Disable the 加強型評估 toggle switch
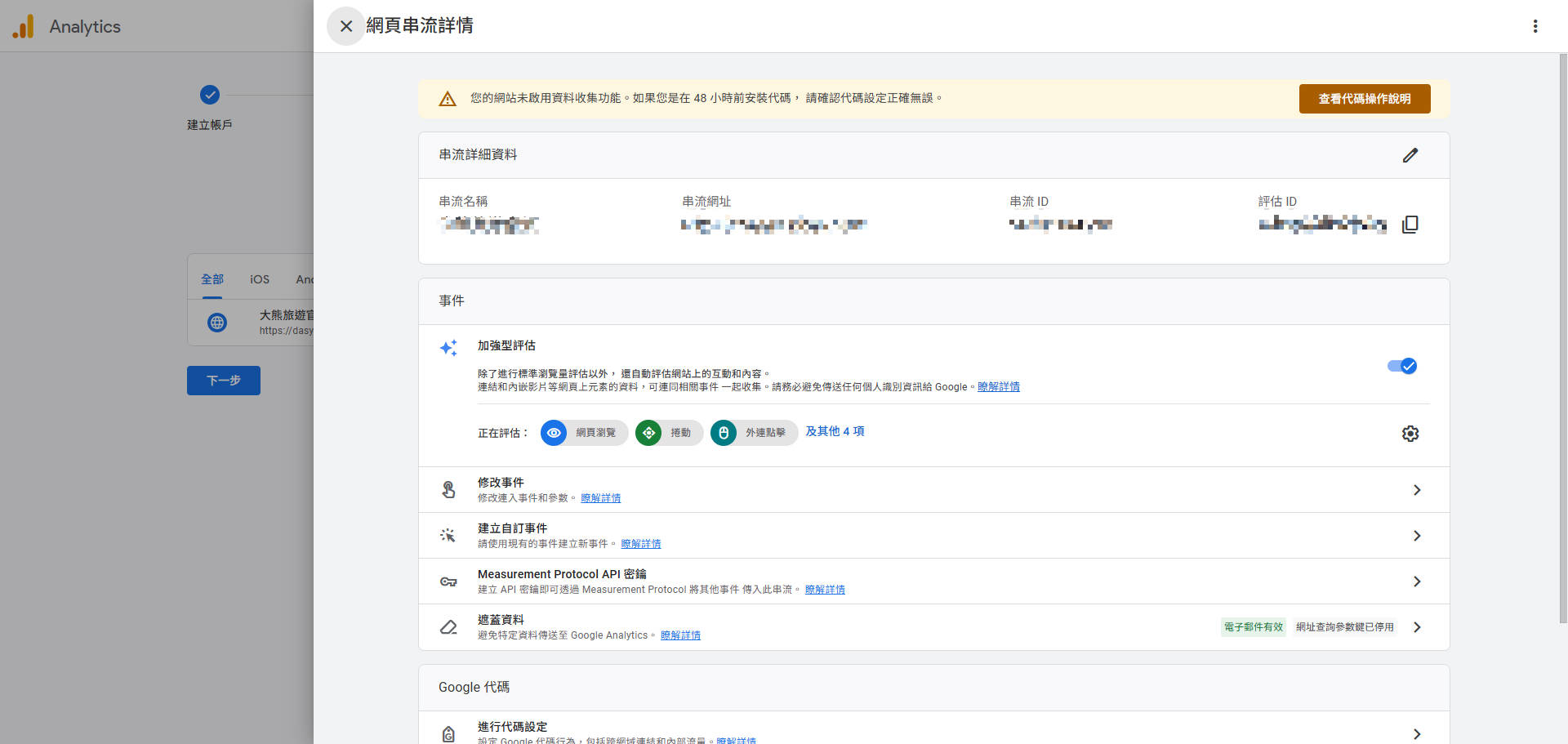Screen dimensions: 1568x744 (x=1401, y=366)
